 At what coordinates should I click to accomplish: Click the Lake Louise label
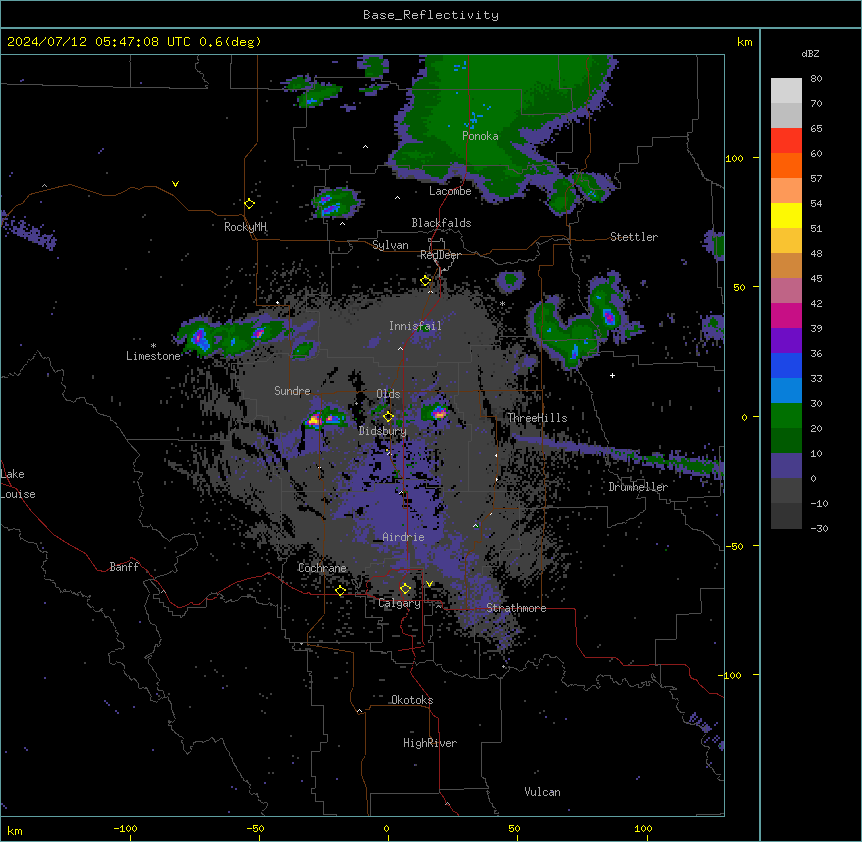[x=18, y=484]
